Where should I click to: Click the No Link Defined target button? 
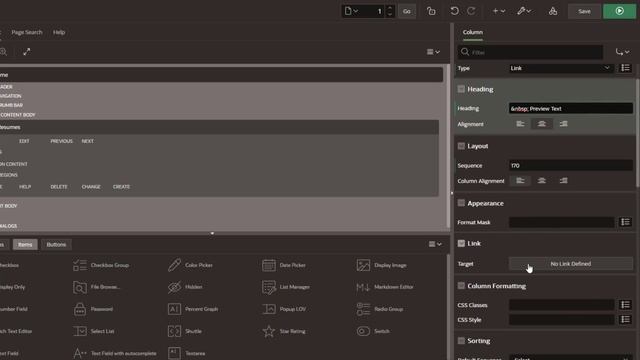pyautogui.click(x=571, y=264)
